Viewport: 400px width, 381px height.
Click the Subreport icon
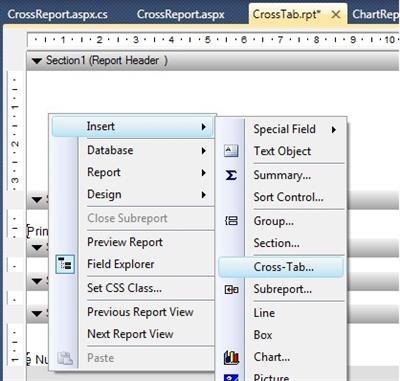pos(231,289)
